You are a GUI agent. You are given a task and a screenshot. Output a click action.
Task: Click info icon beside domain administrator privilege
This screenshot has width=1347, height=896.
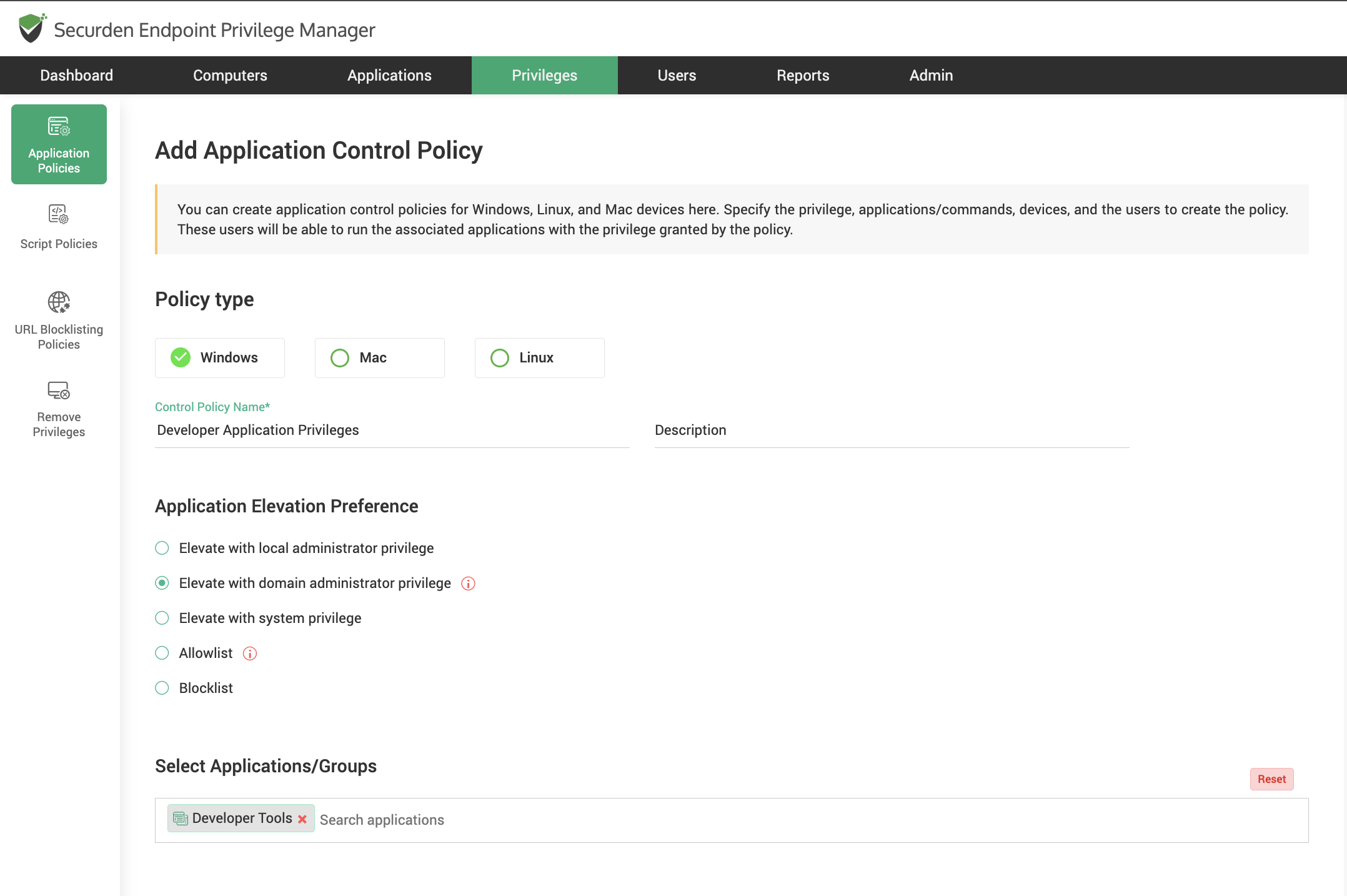pos(468,584)
